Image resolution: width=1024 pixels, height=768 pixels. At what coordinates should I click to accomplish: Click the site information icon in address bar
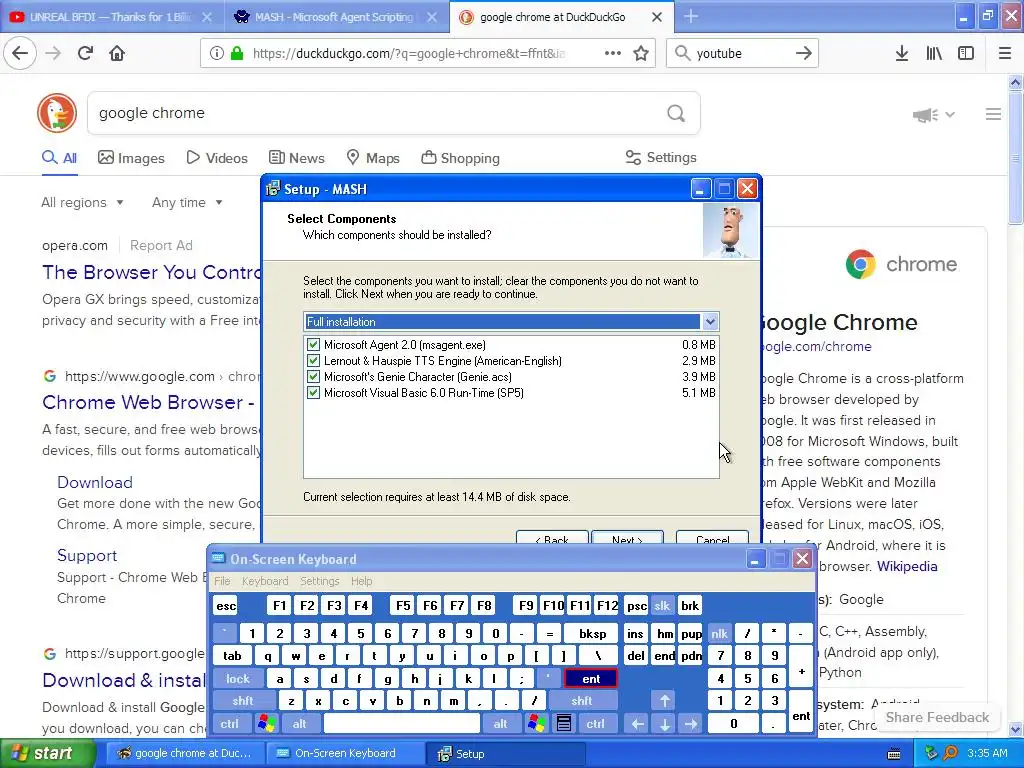[x=217, y=53]
